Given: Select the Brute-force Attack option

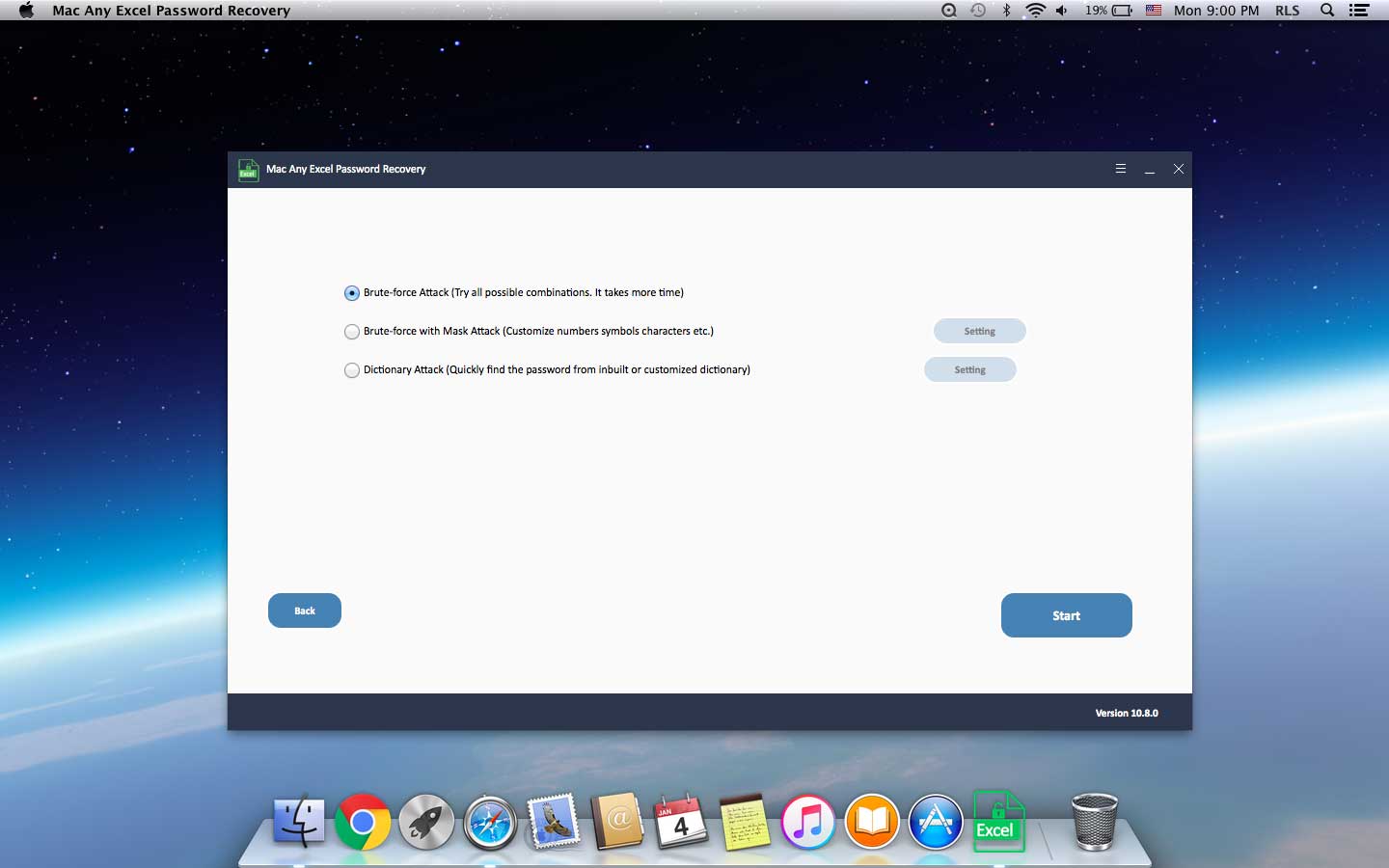Looking at the screenshot, I should pyautogui.click(x=351, y=293).
